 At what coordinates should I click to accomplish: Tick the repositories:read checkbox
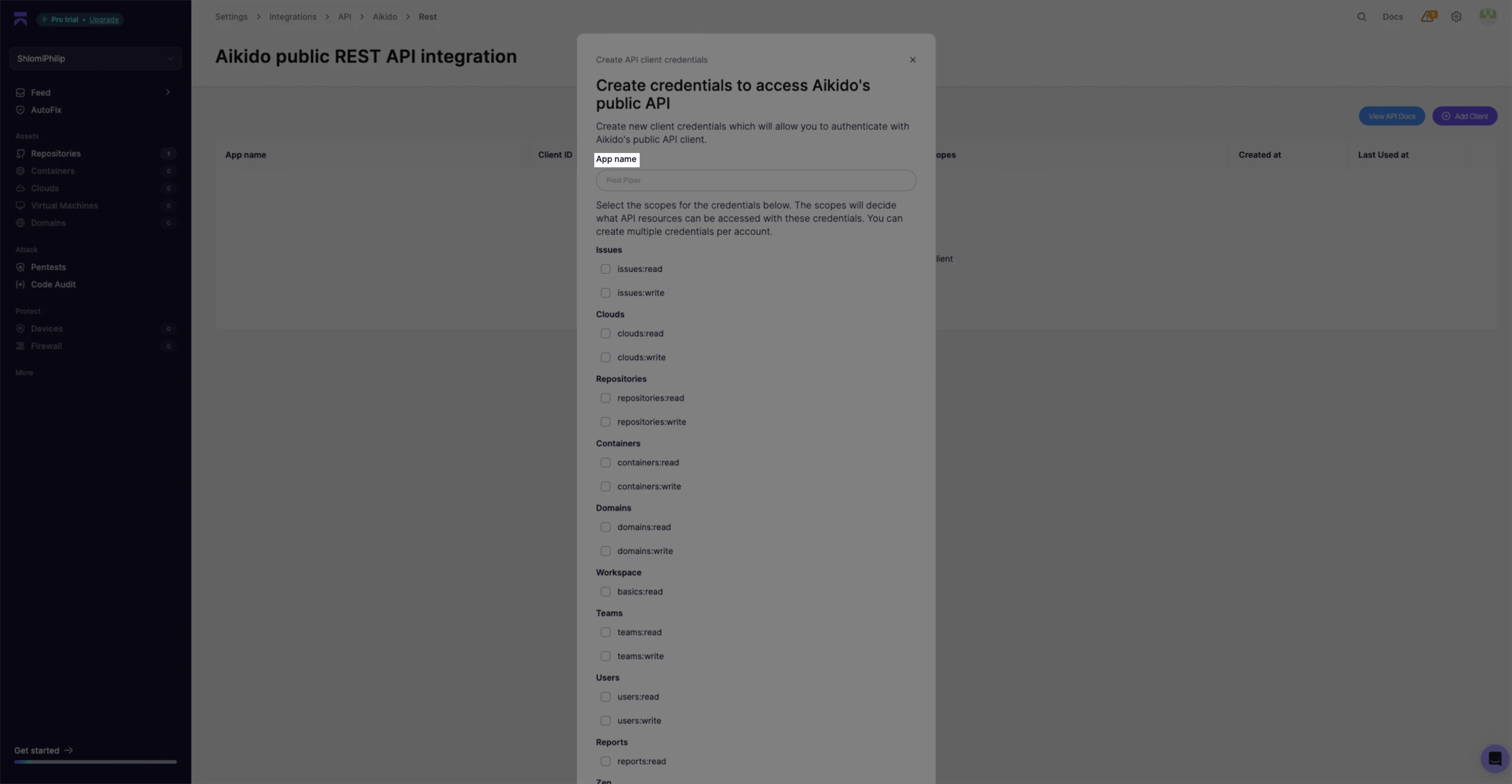[606, 398]
